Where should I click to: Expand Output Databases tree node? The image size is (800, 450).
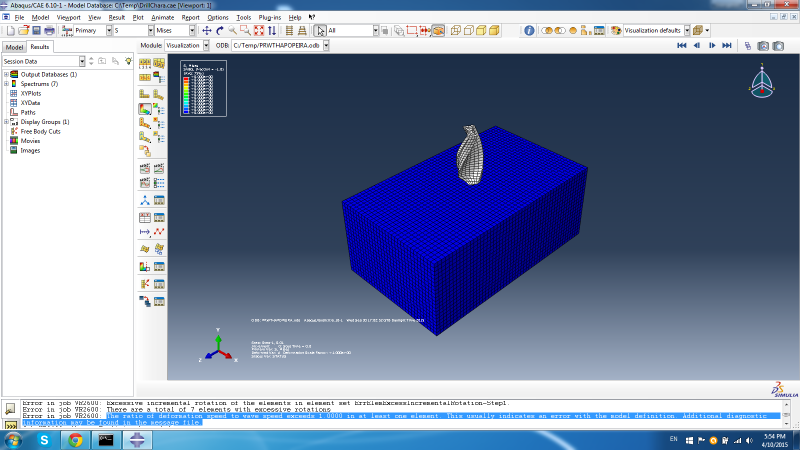[x=6, y=74]
